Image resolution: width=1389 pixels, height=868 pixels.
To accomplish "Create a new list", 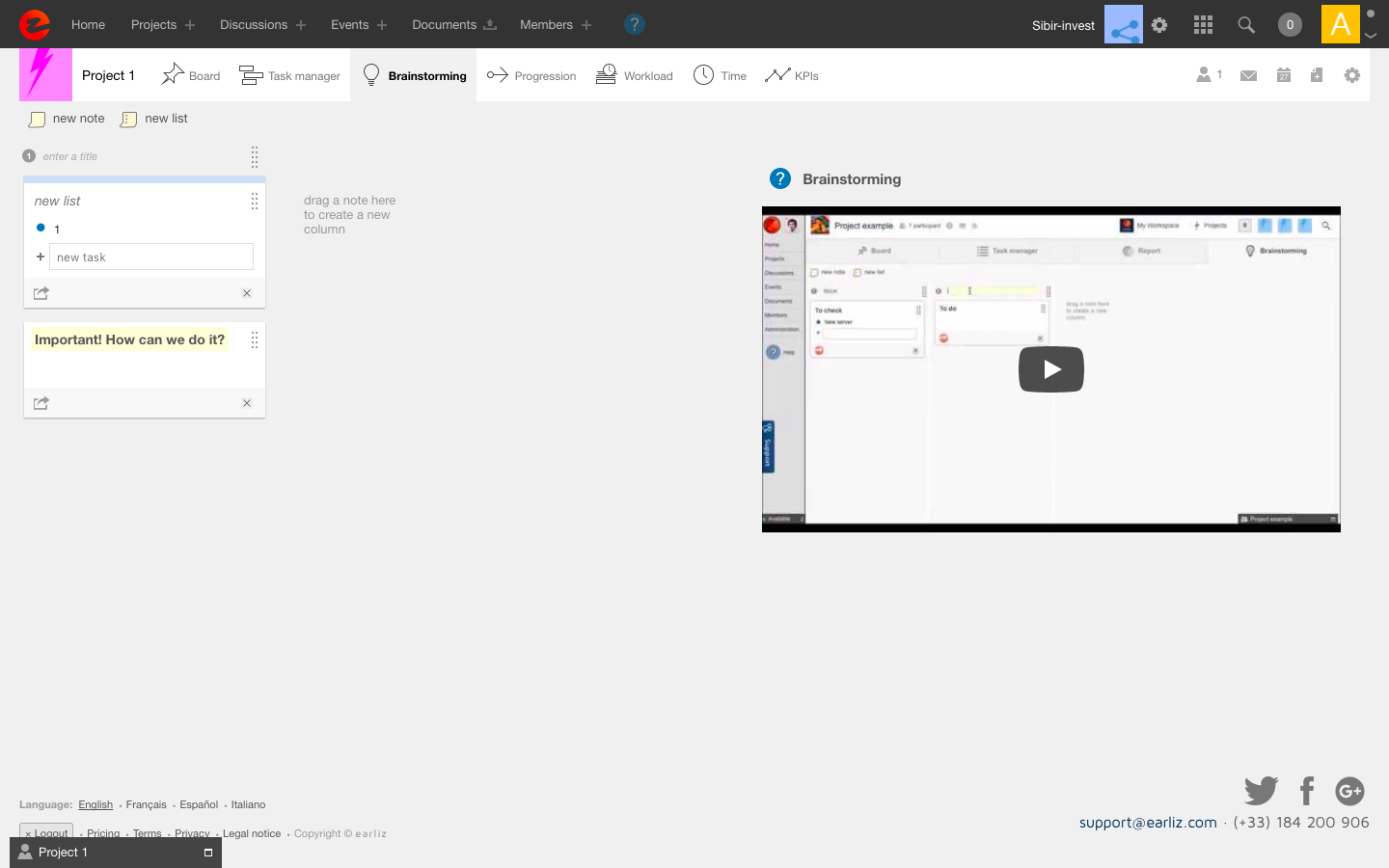I will point(154,119).
